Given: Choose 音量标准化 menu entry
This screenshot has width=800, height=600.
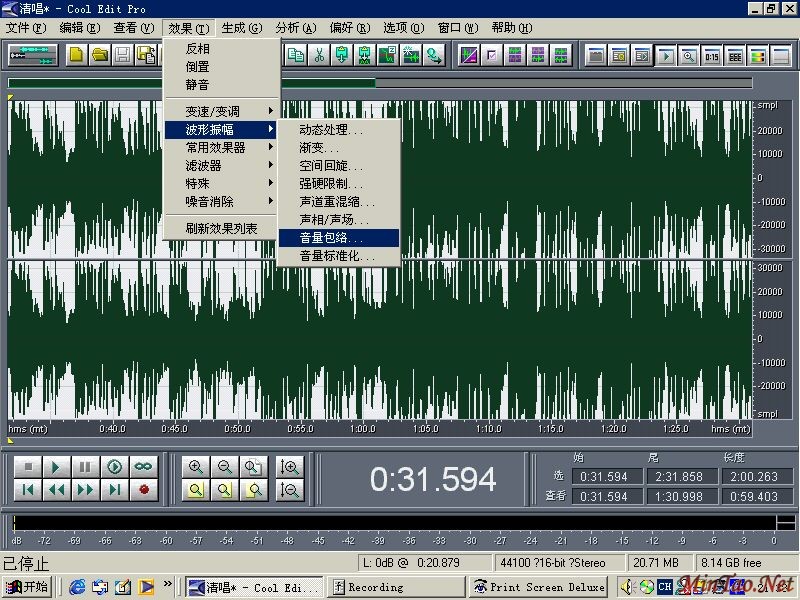Looking at the screenshot, I should 338,256.
